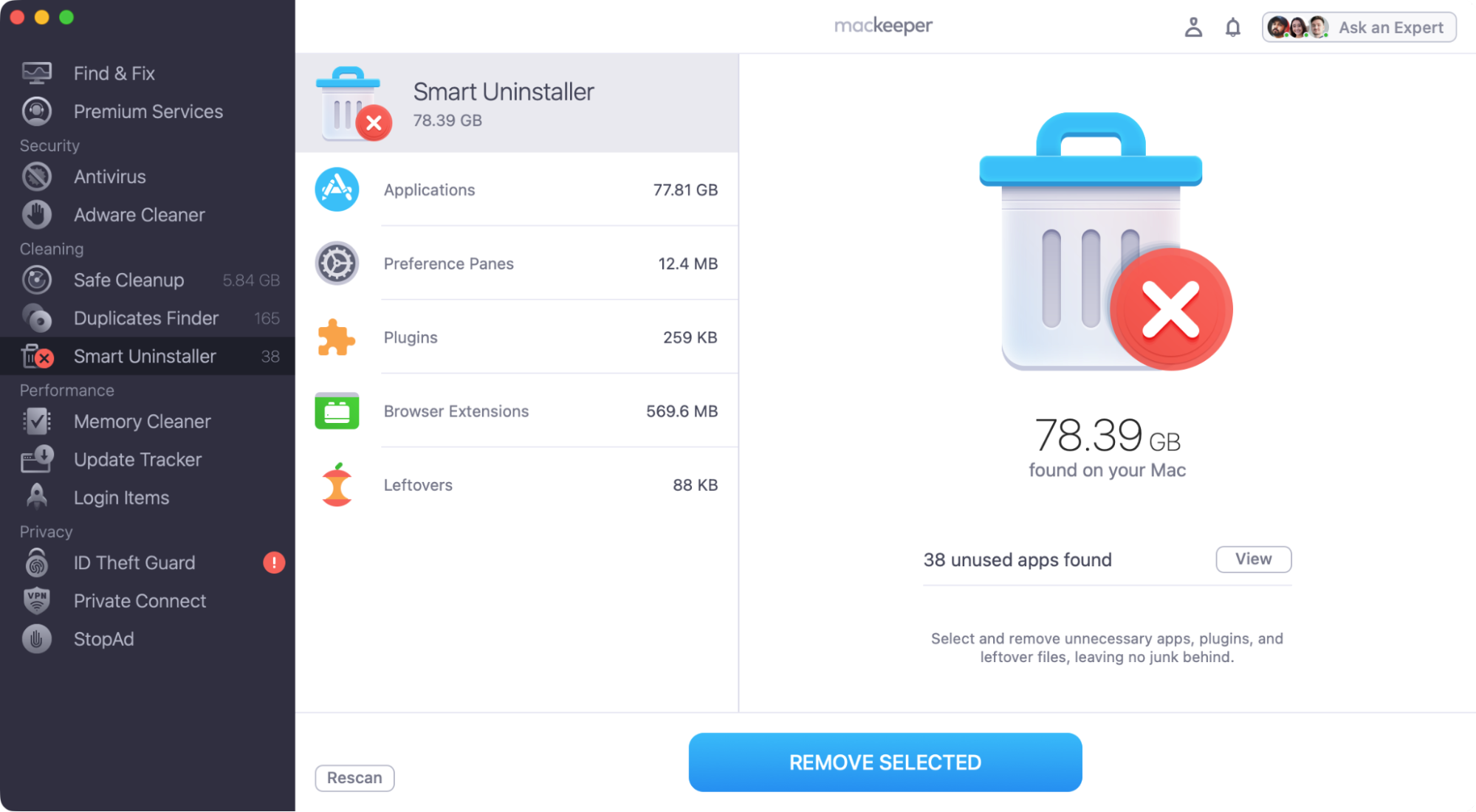Select the Browser Extensions category row
This screenshot has width=1476, height=812.
point(517,411)
